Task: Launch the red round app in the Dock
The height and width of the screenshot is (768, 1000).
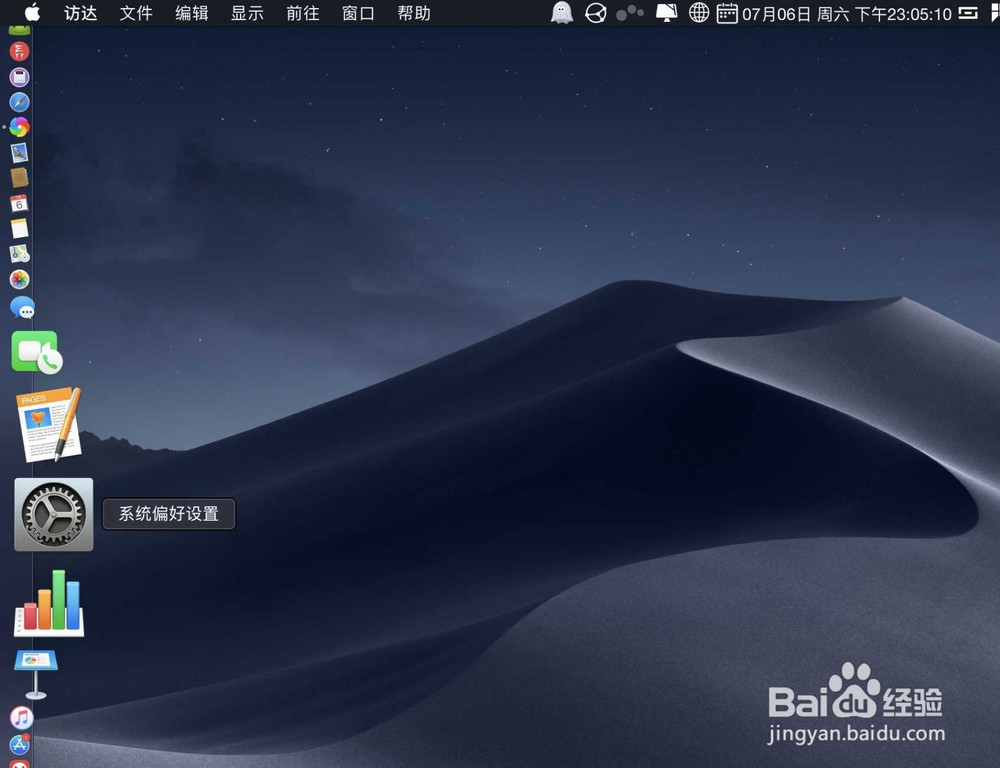Action: 19,51
